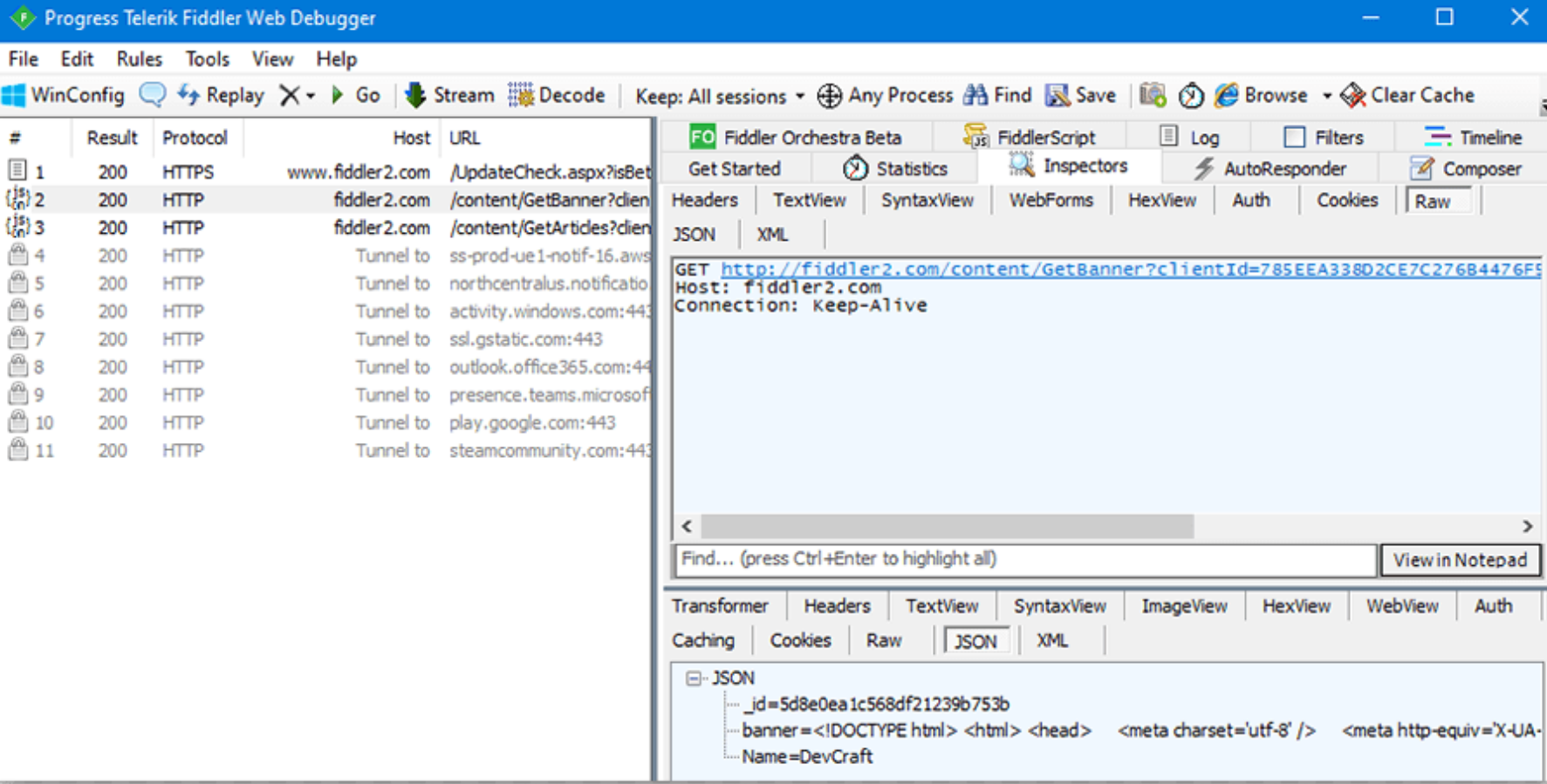Select response Transformer tab
This screenshot has height=784, width=1547.
(x=720, y=605)
